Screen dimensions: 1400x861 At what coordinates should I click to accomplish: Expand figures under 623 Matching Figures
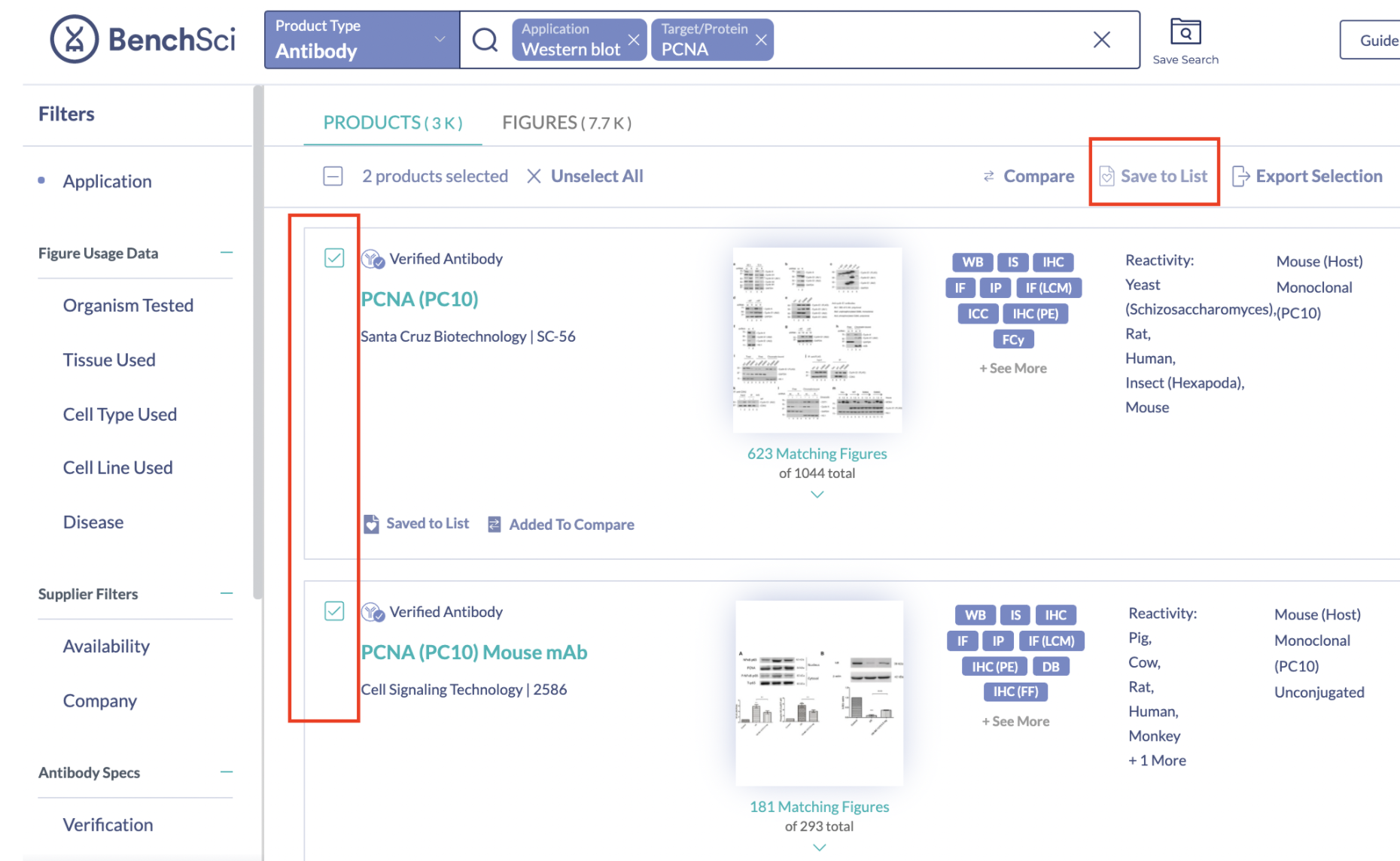point(817,494)
